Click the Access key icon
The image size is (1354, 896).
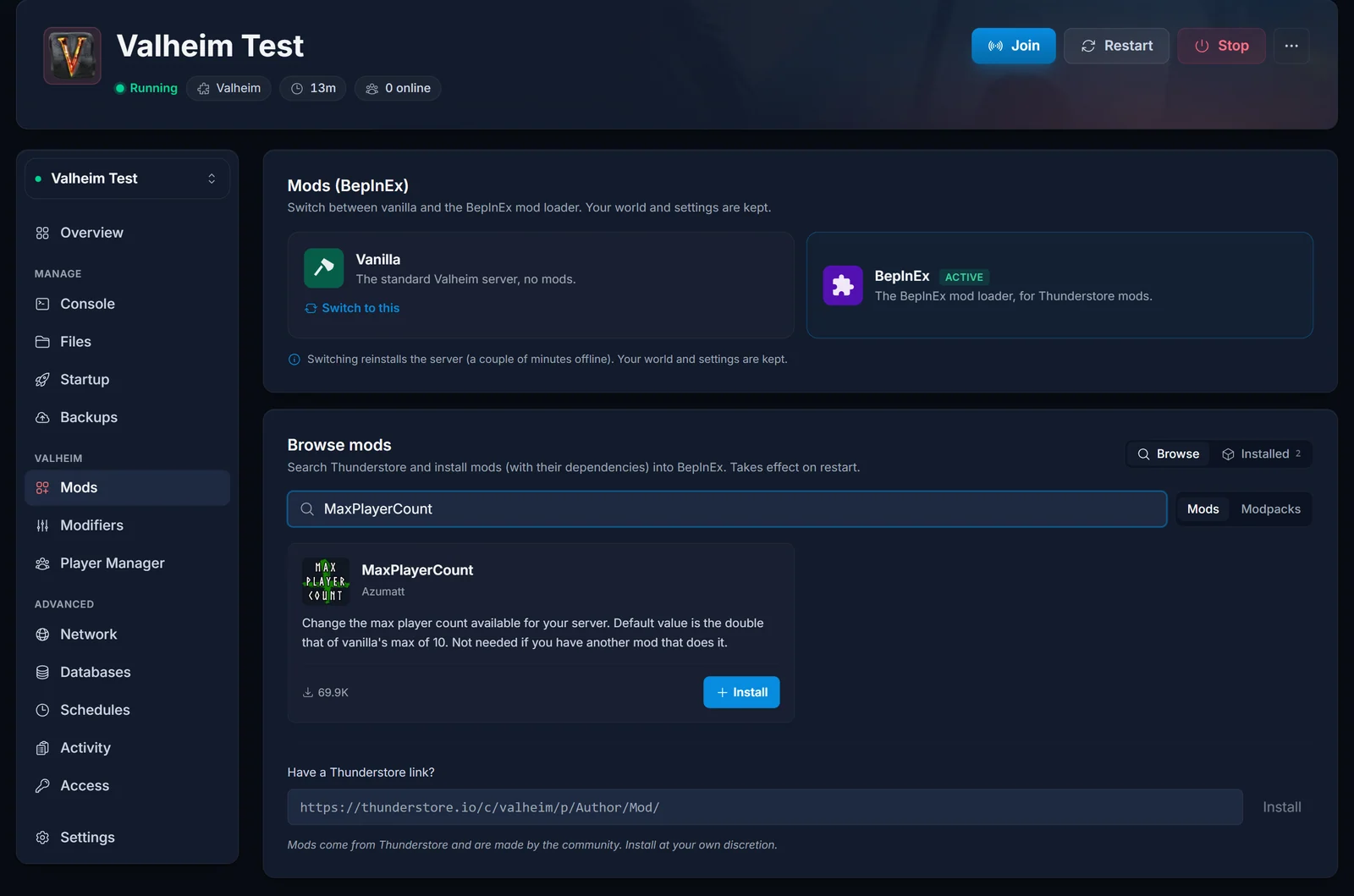coord(42,786)
